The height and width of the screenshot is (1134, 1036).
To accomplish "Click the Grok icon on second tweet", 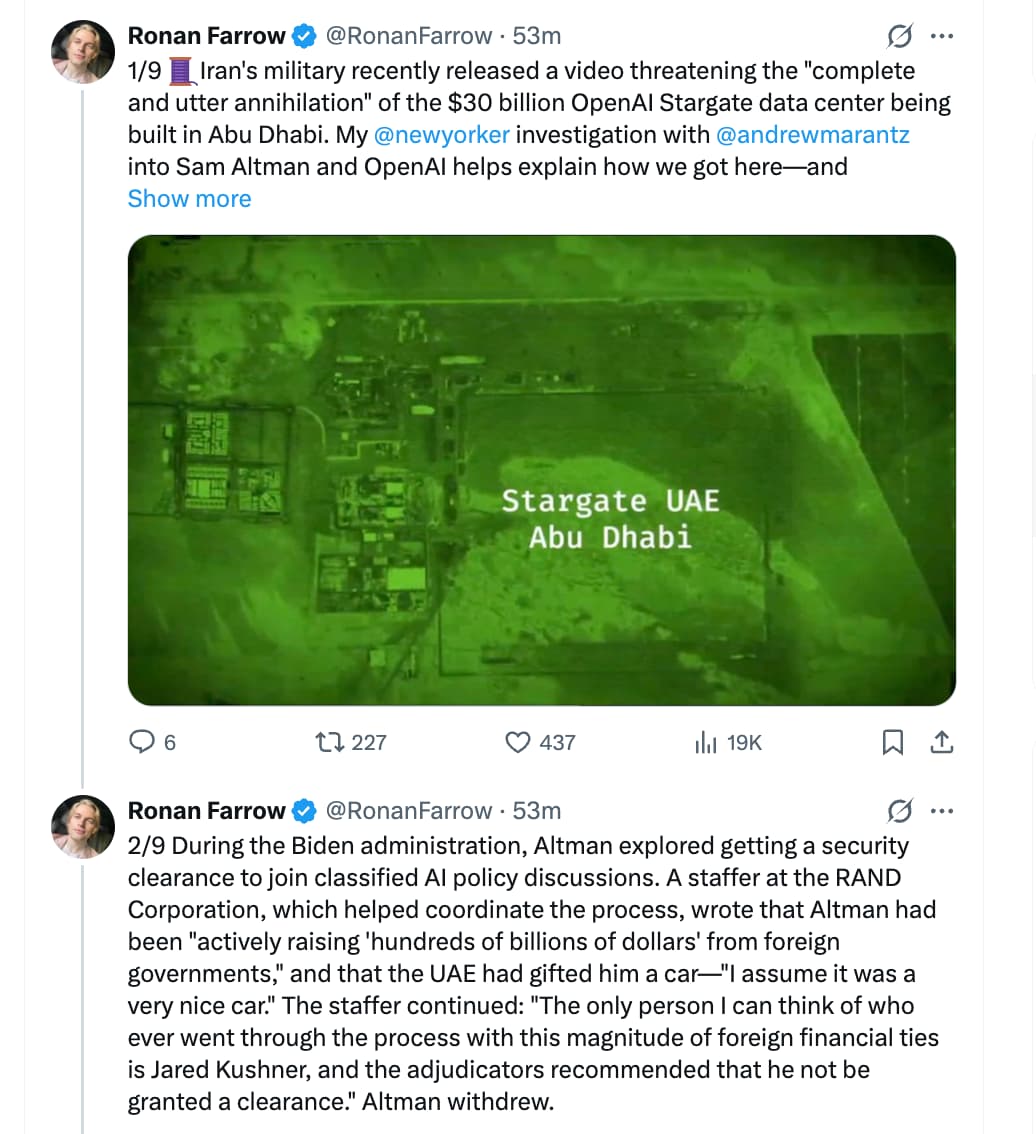I will click(899, 810).
